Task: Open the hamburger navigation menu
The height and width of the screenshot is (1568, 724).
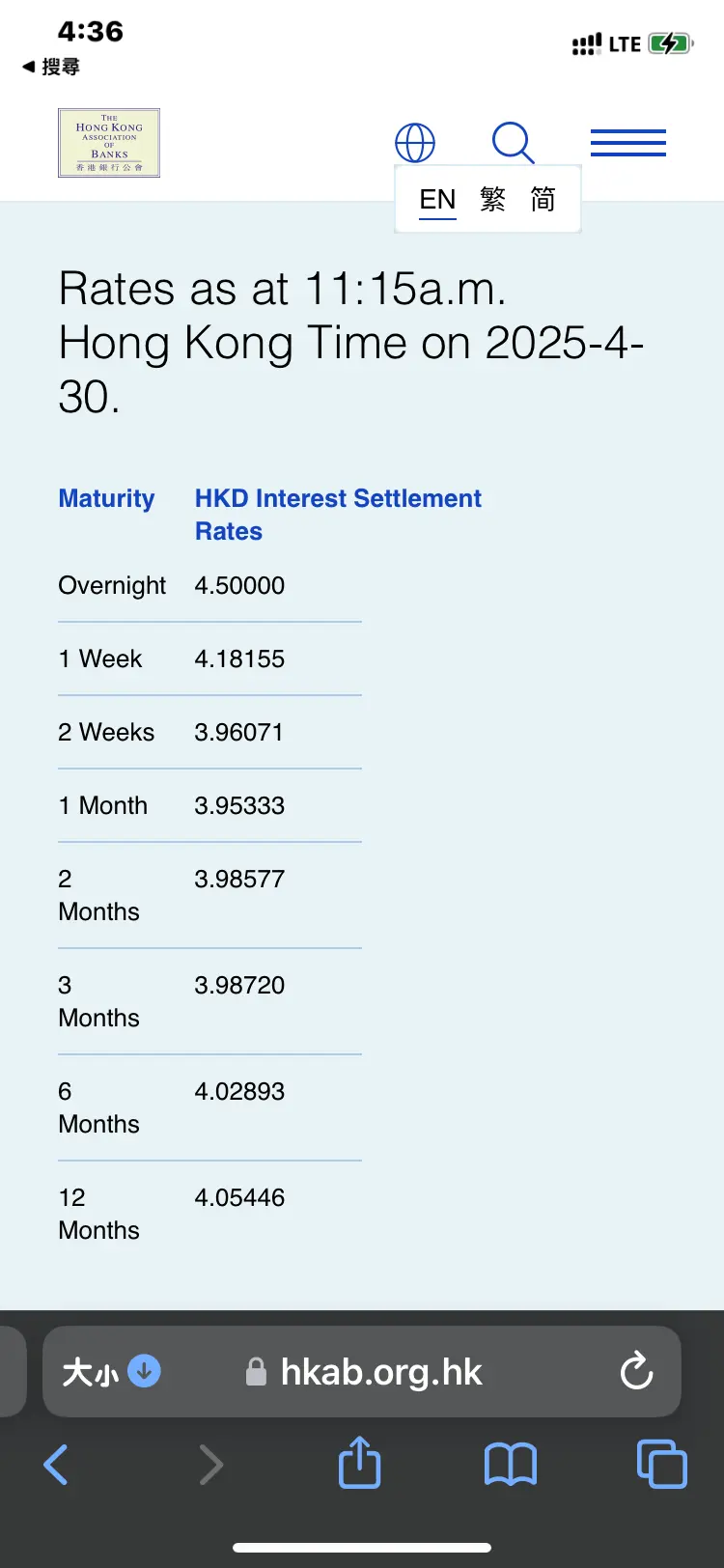Action: coord(628,143)
